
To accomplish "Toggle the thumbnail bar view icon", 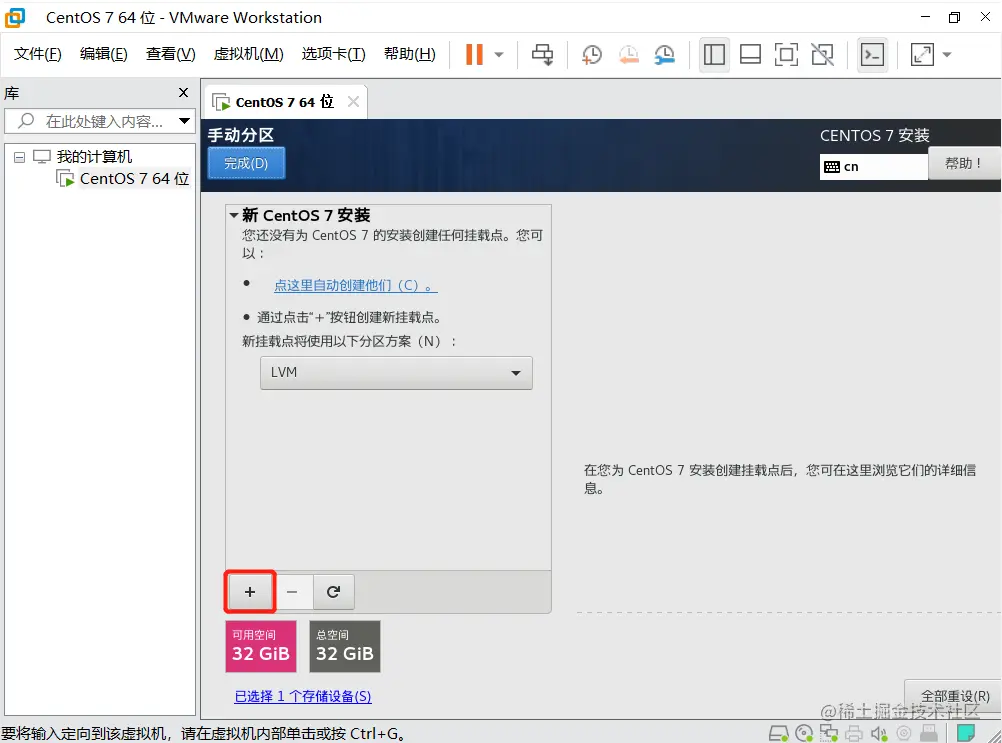I will pos(750,54).
